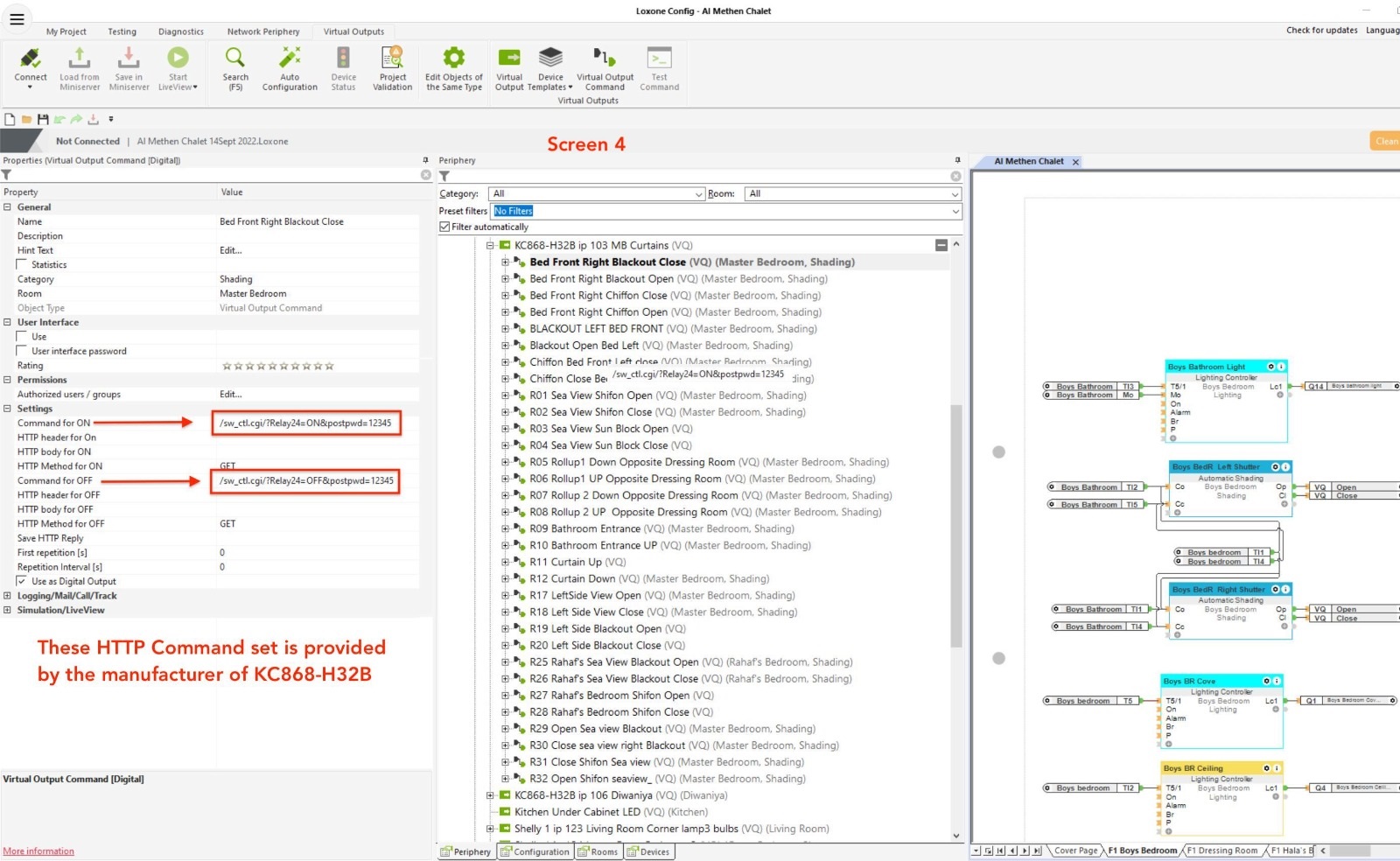Enable the Statistics checkbox
The image size is (1400, 861).
point(22,264)
